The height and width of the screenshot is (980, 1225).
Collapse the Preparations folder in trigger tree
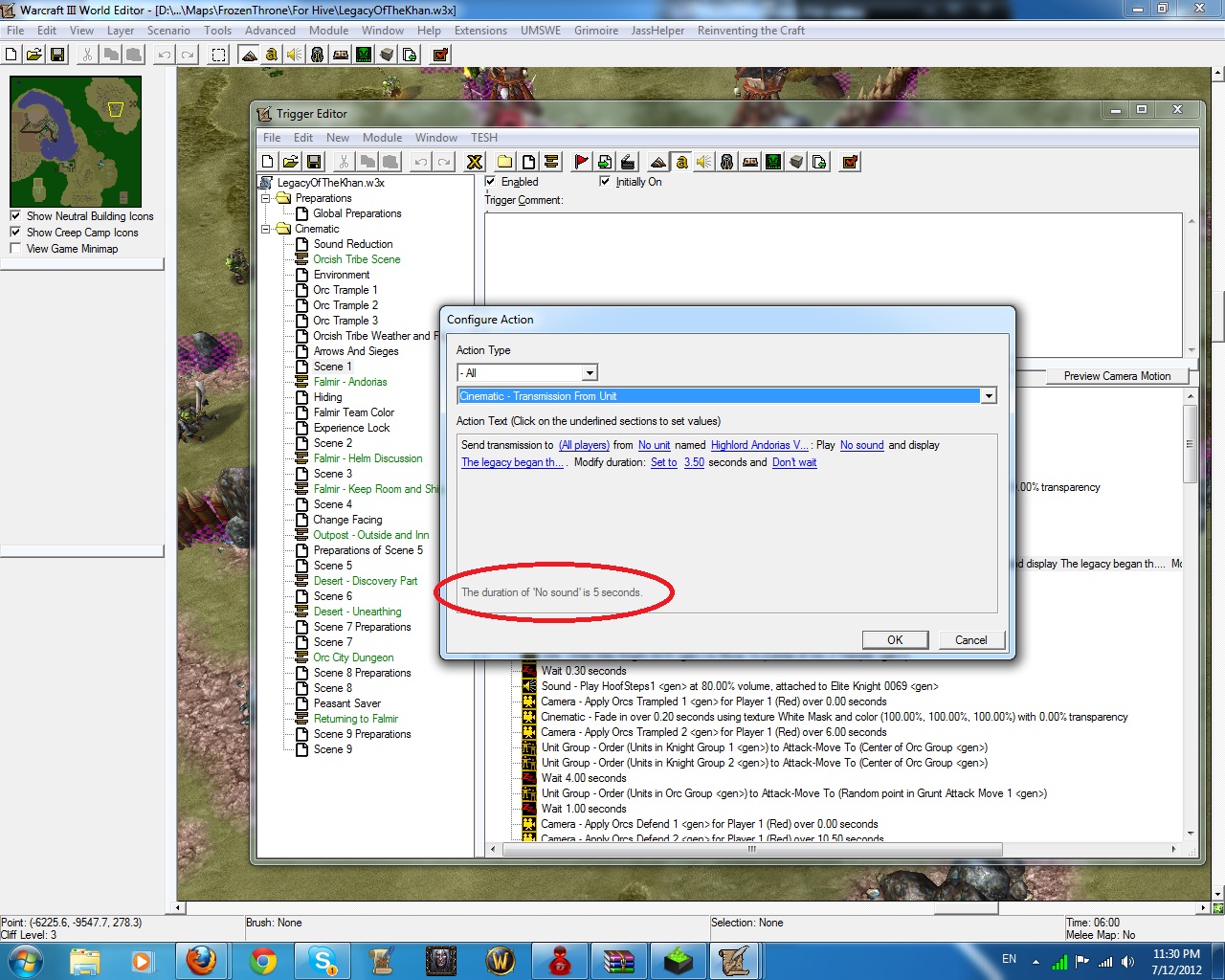coord(266,198)
